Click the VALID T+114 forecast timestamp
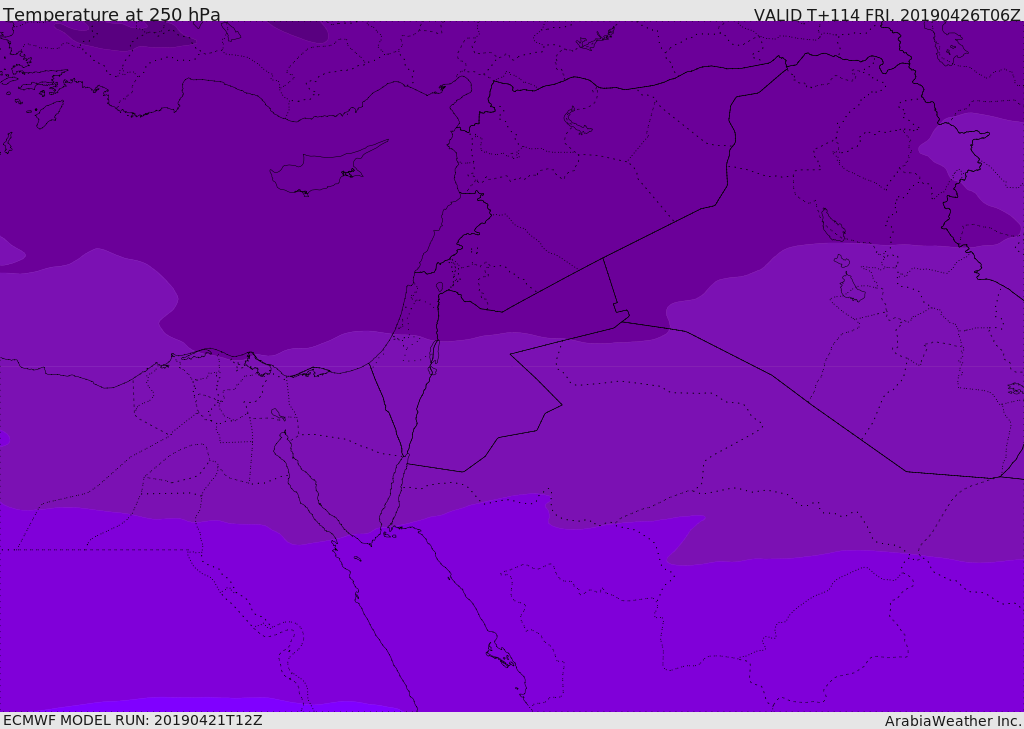This screenshot has height=729, width=1024. tap(886, 15)
